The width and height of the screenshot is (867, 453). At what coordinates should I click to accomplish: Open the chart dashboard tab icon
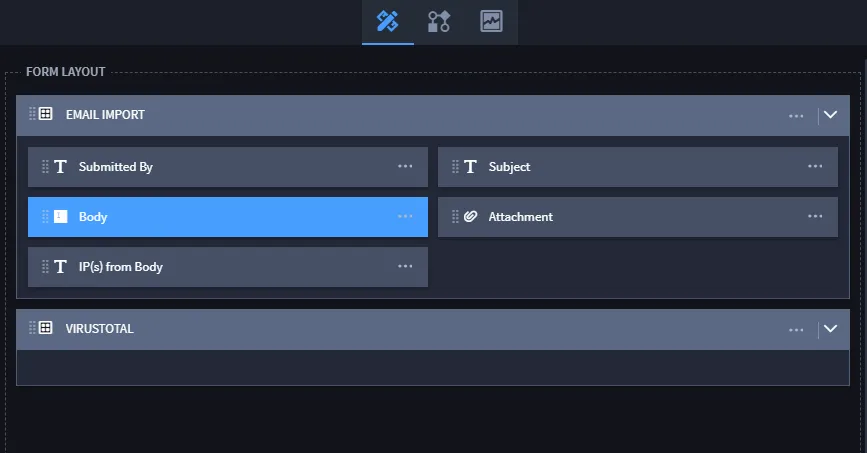pyautogui.click(x=491, y=22)
